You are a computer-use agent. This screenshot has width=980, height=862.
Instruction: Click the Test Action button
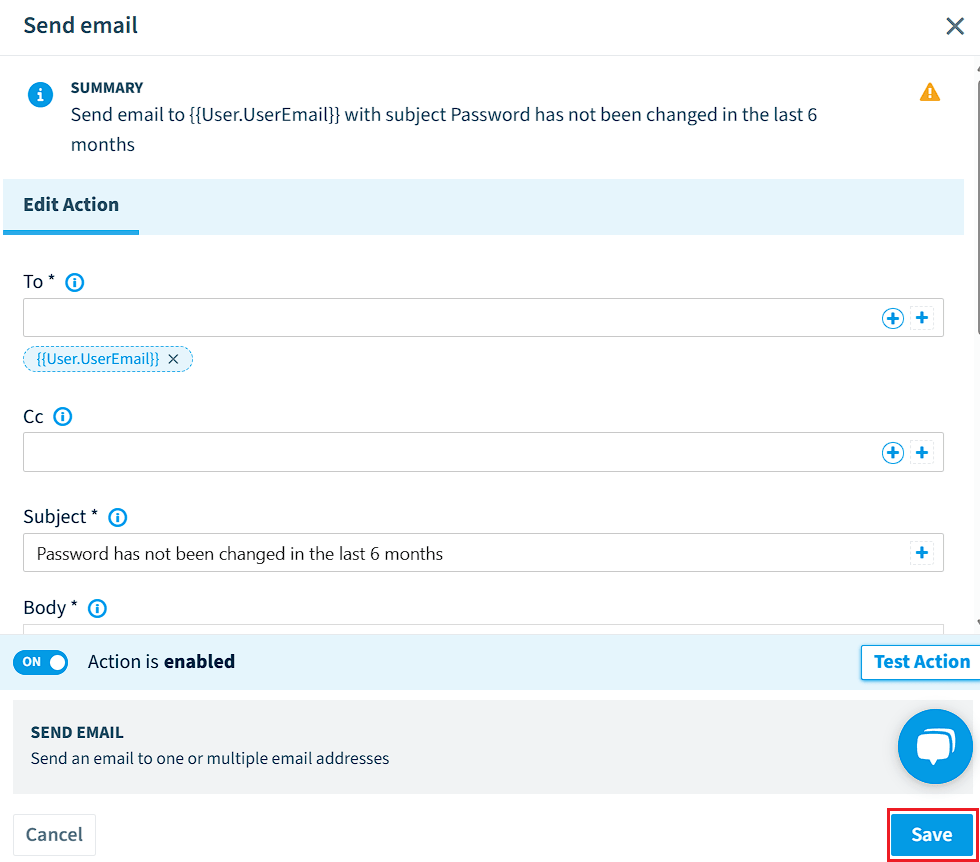[921, 662]
